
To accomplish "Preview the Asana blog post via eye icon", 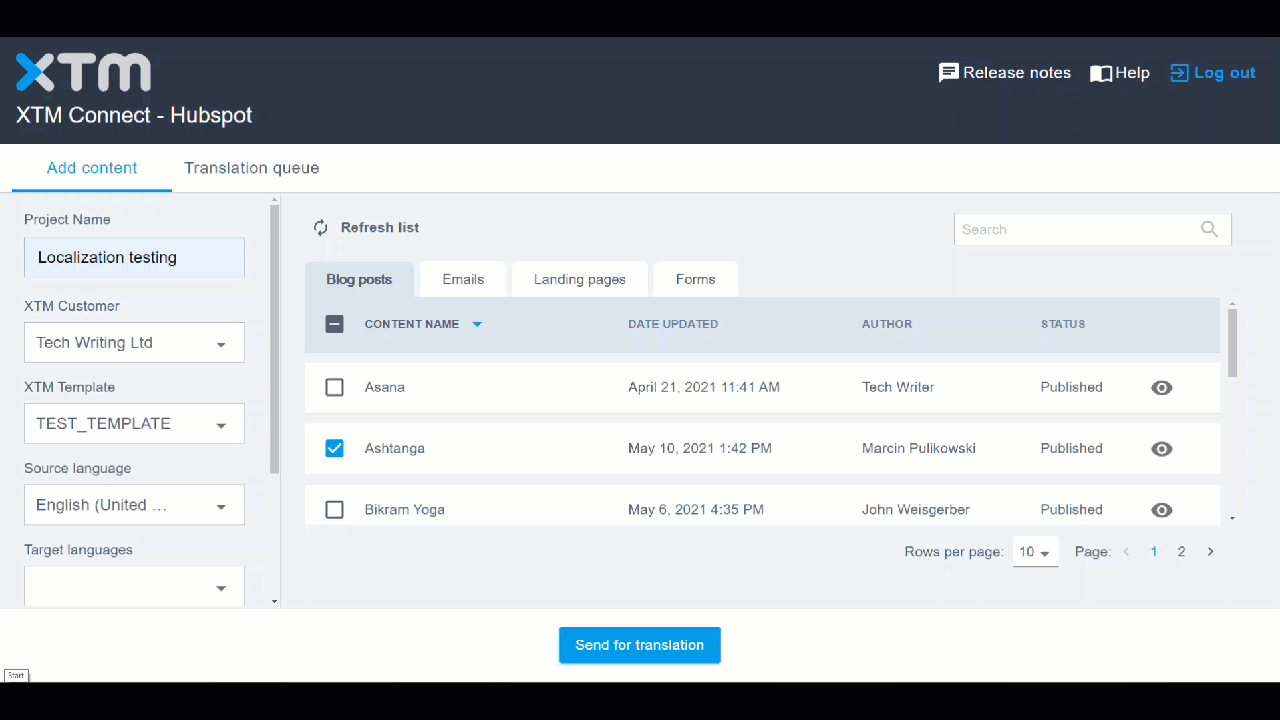I will point(1161,387).
